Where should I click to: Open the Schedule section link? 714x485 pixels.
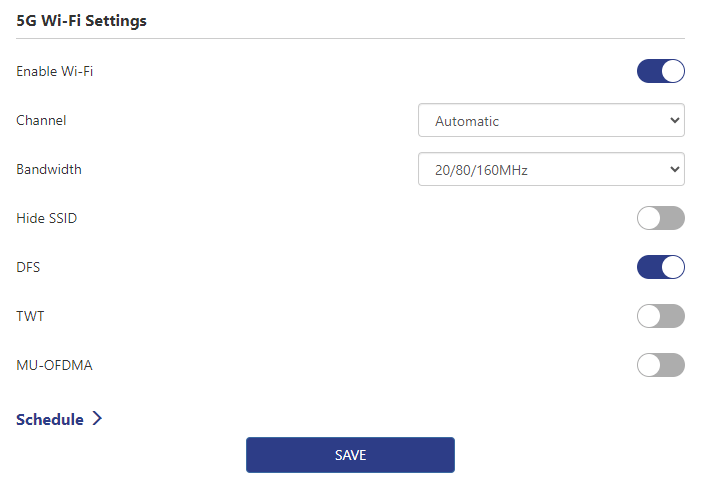50,420
